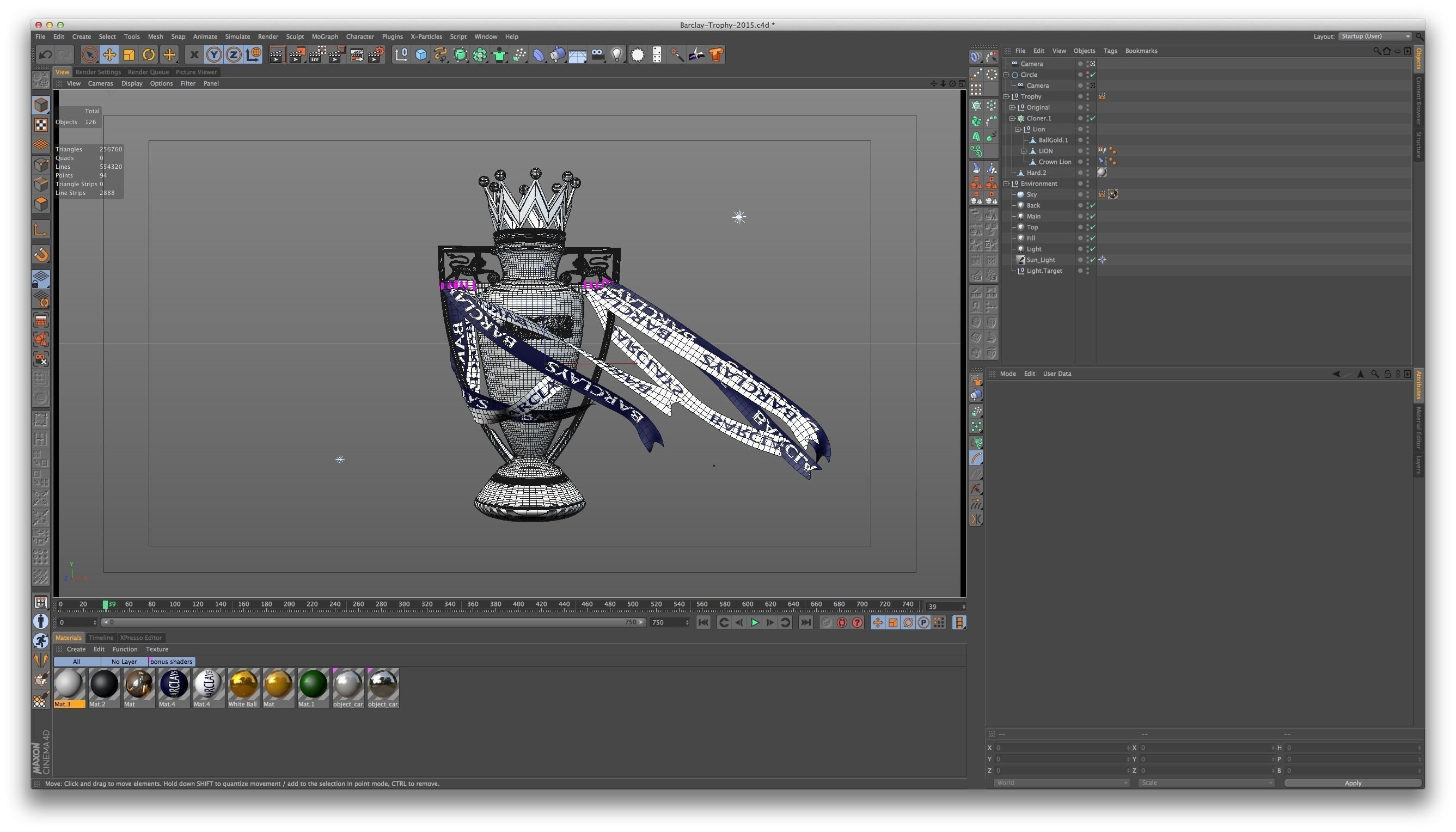Click the Apply button
Viewport: 1456px width, 832px height.
pyautogui.click(x=1352, y=784)
